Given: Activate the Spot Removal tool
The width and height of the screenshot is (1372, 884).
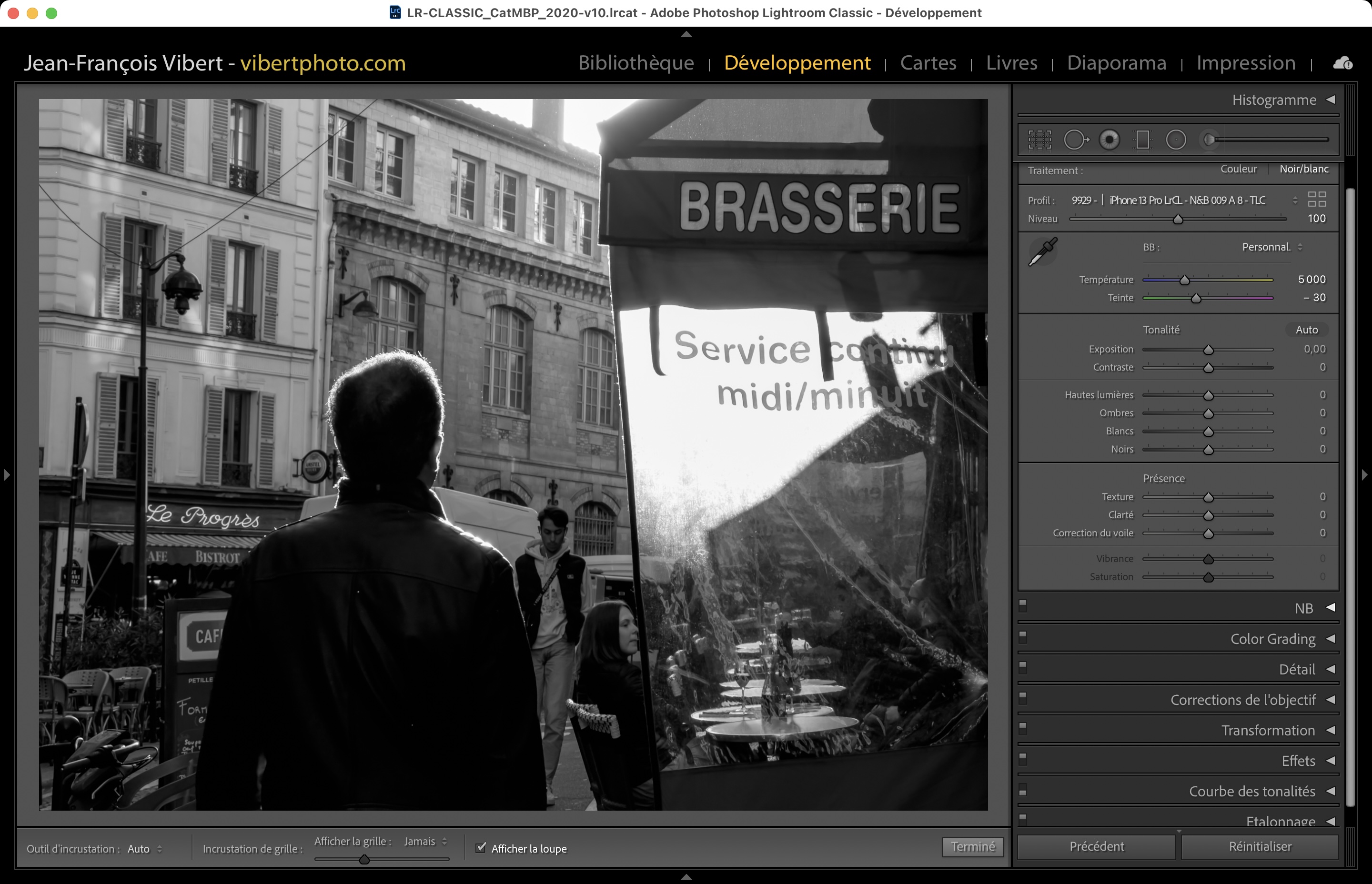Looking at the screenshot, I should [1075, 140].
